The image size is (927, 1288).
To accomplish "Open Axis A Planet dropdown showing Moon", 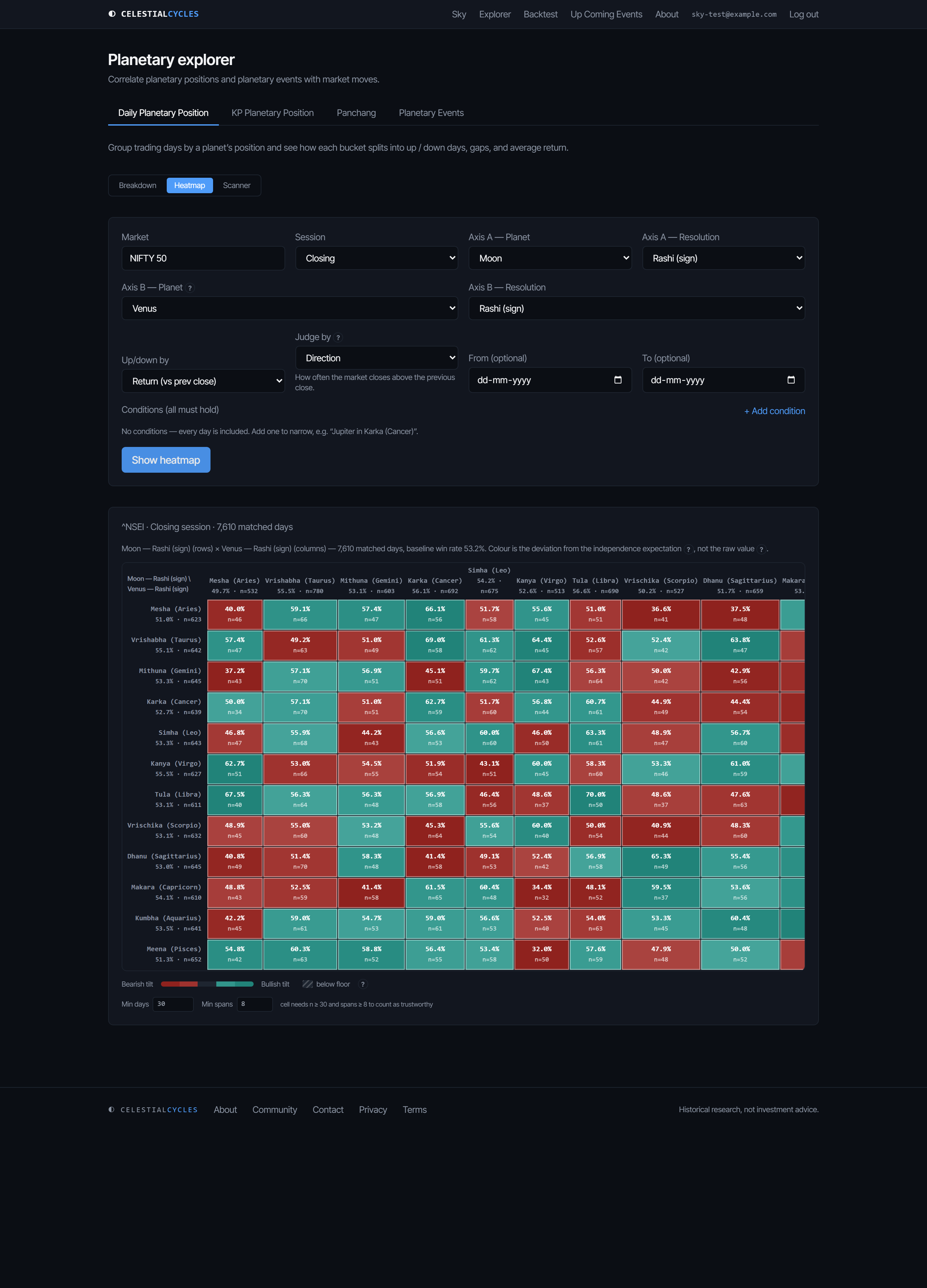I will [550, 258].
